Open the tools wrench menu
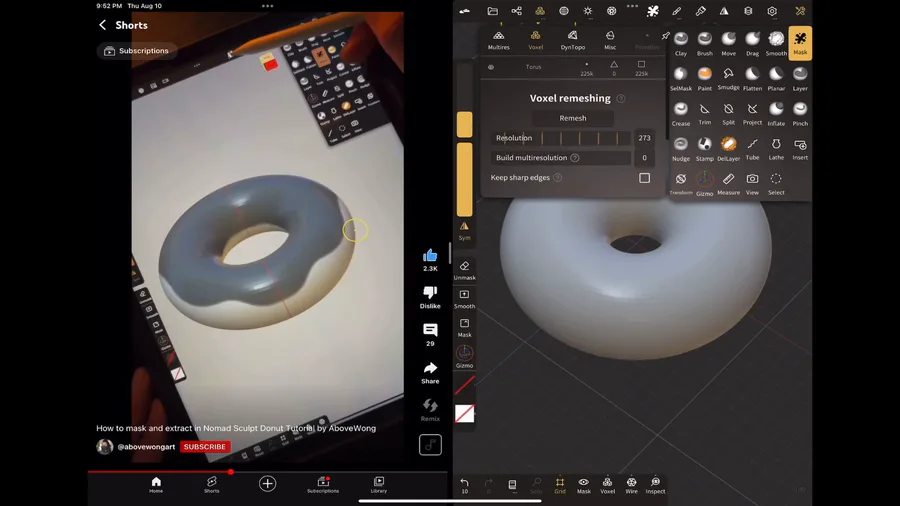900x506 pixels. (800, 11)
